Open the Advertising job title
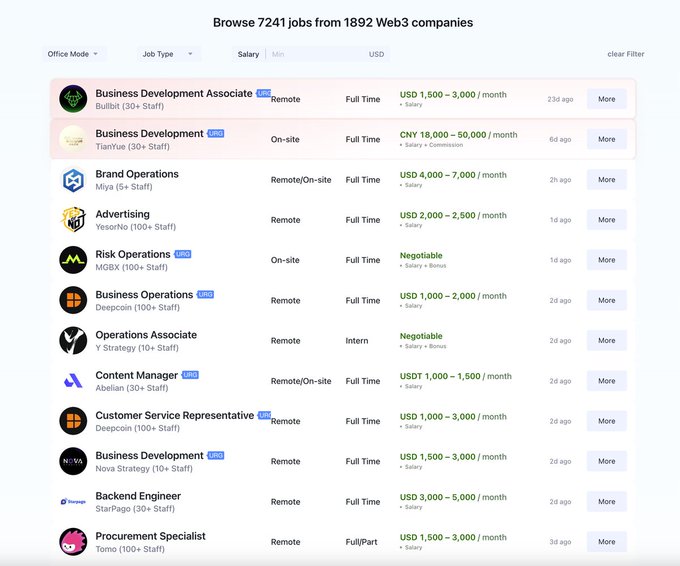The height and width of the screenshot is (566, 680). pyautogui.click(x=123, y=214)
